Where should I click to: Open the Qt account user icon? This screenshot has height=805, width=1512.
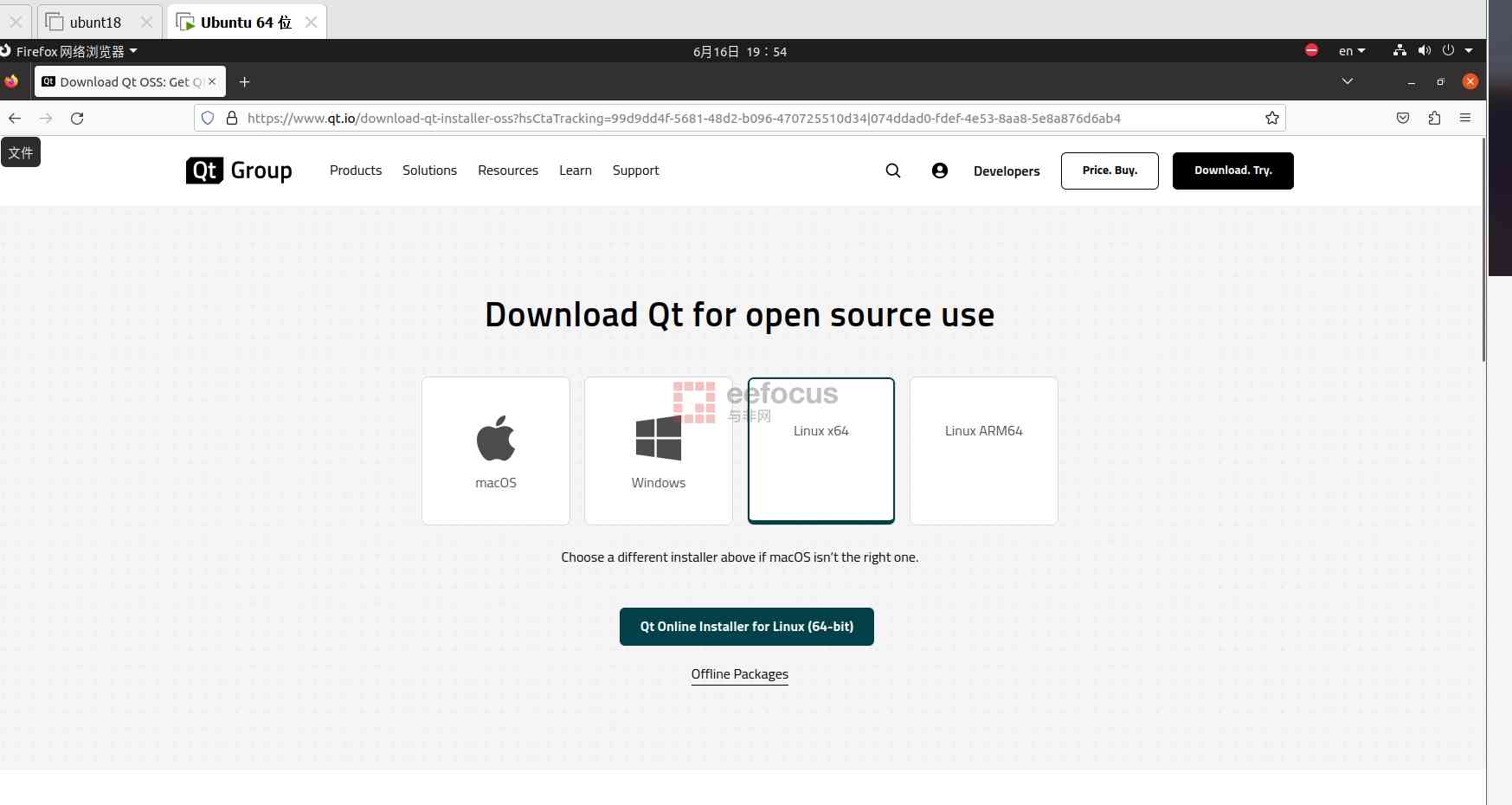coord(940,171)
